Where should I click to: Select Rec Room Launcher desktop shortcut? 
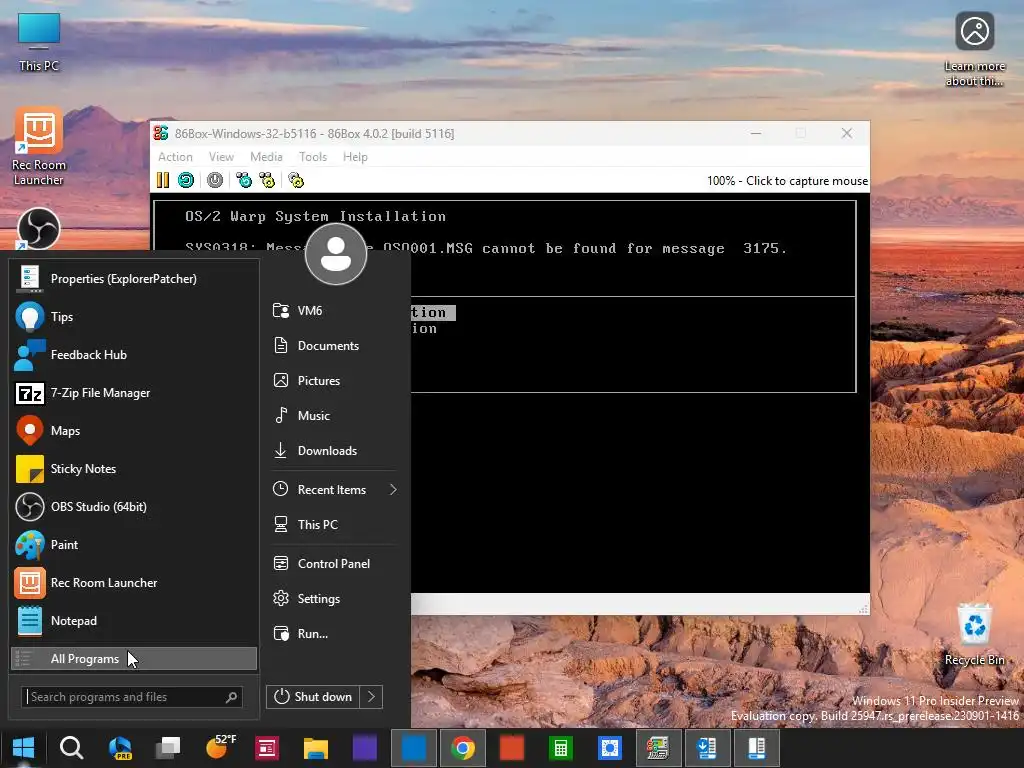tap(39, 148)
